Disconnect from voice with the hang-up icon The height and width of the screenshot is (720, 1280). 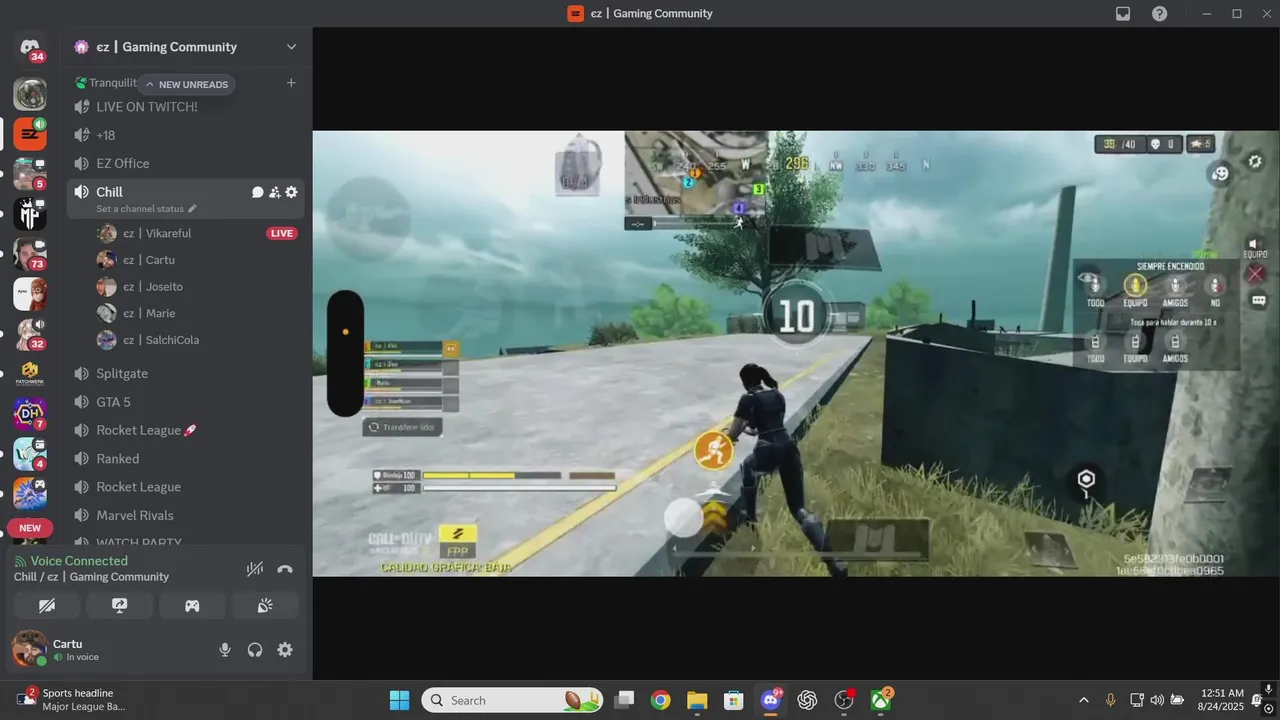[x=285, y=569]
